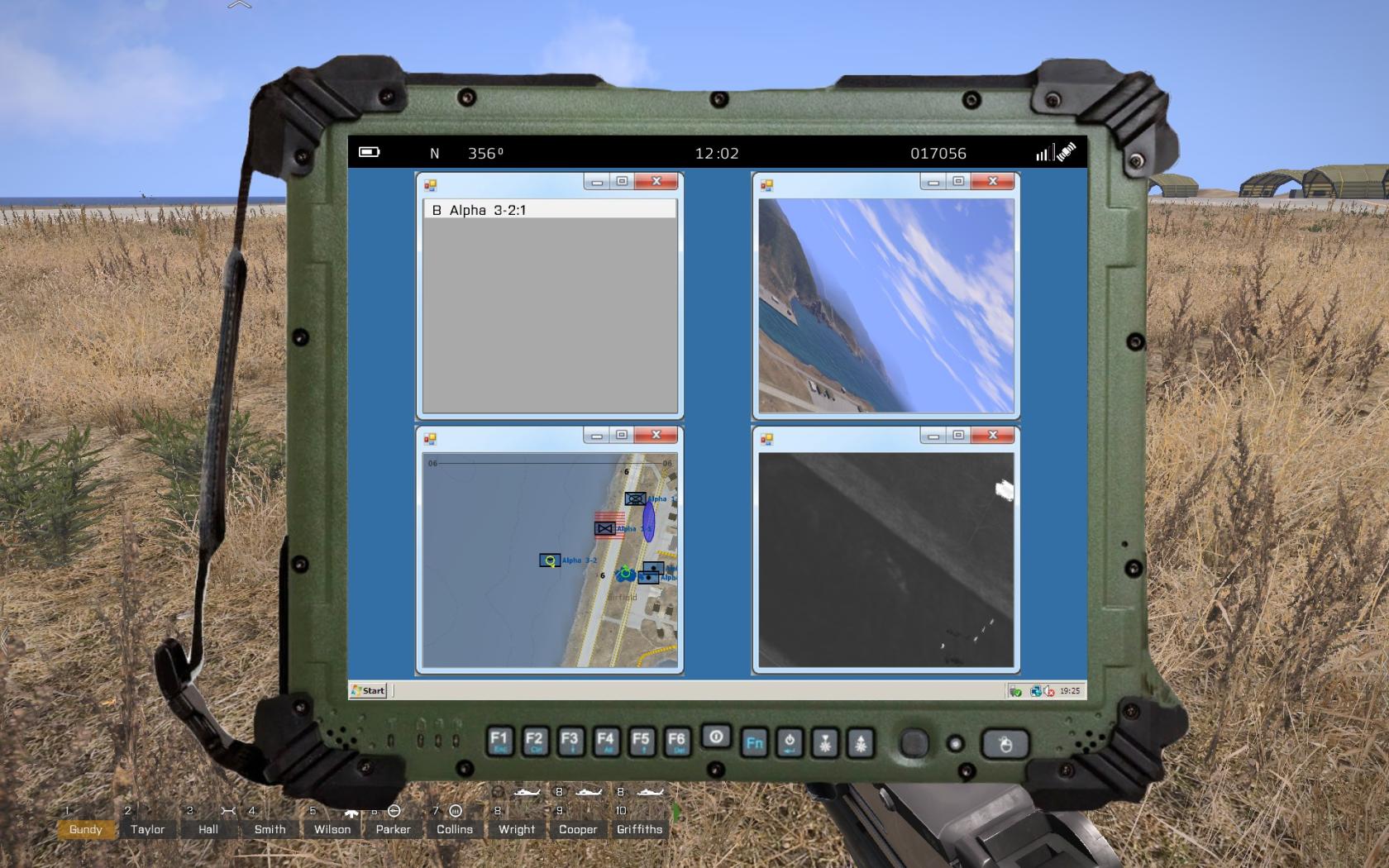The width and height of the screenshot is (1389, 868).
Task: Select squad member Wilson
Action: tap(332, 829)
